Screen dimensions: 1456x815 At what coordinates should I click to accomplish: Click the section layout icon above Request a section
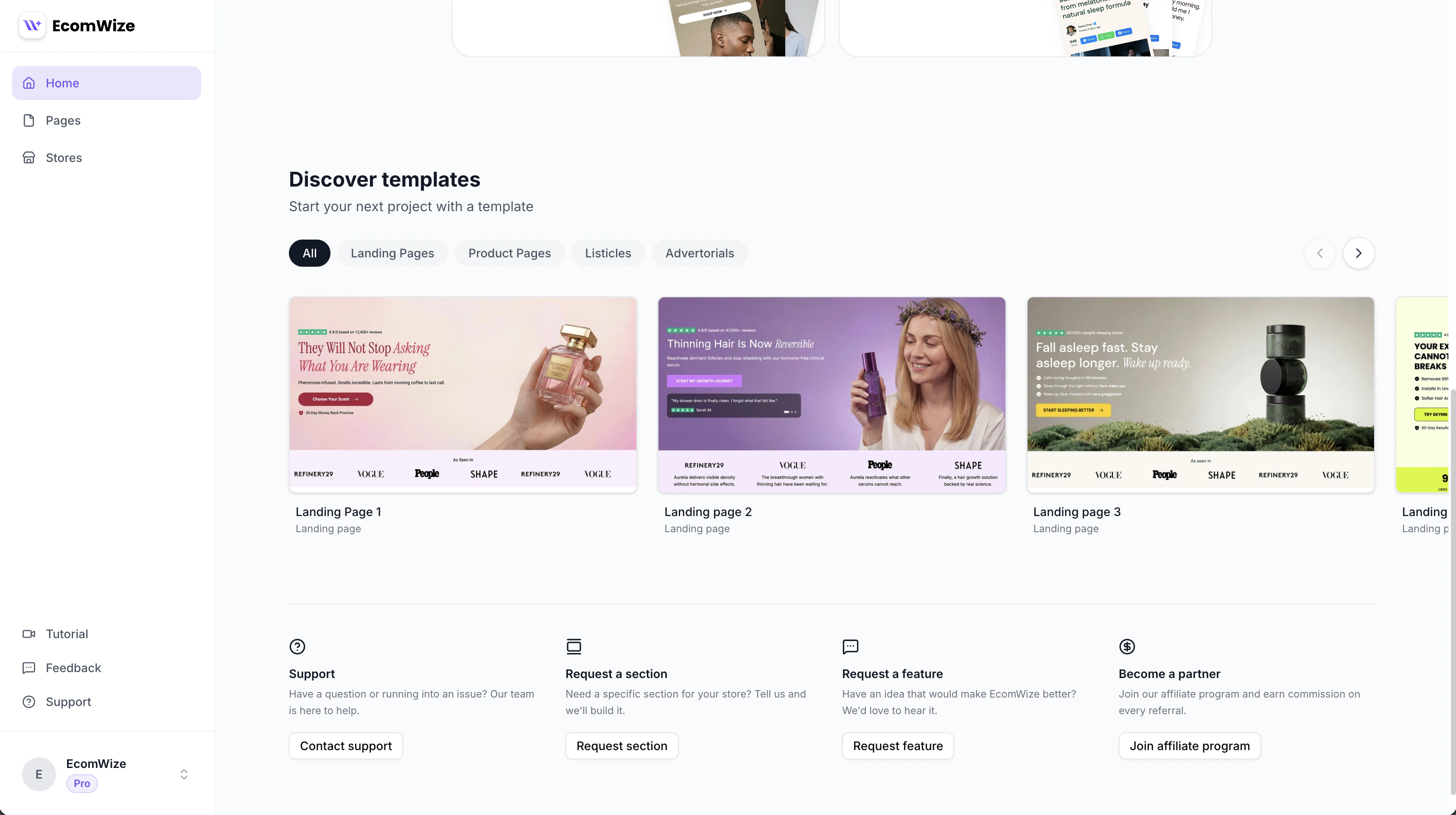coord(574,646)
